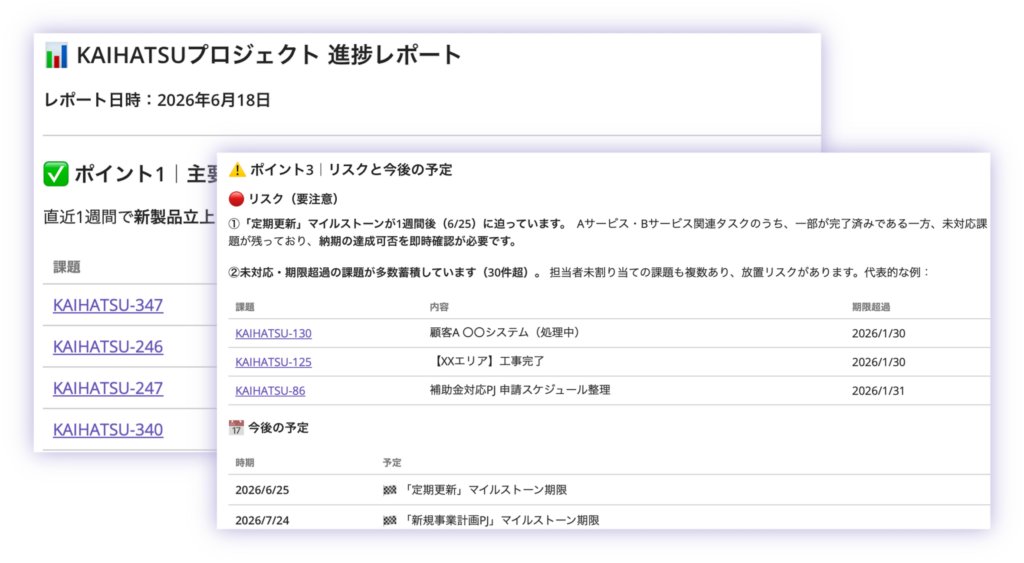Open the KAIHATSU-246 issue link
Viewport: 1024px width, 563px height.
[x=108, y=347]
